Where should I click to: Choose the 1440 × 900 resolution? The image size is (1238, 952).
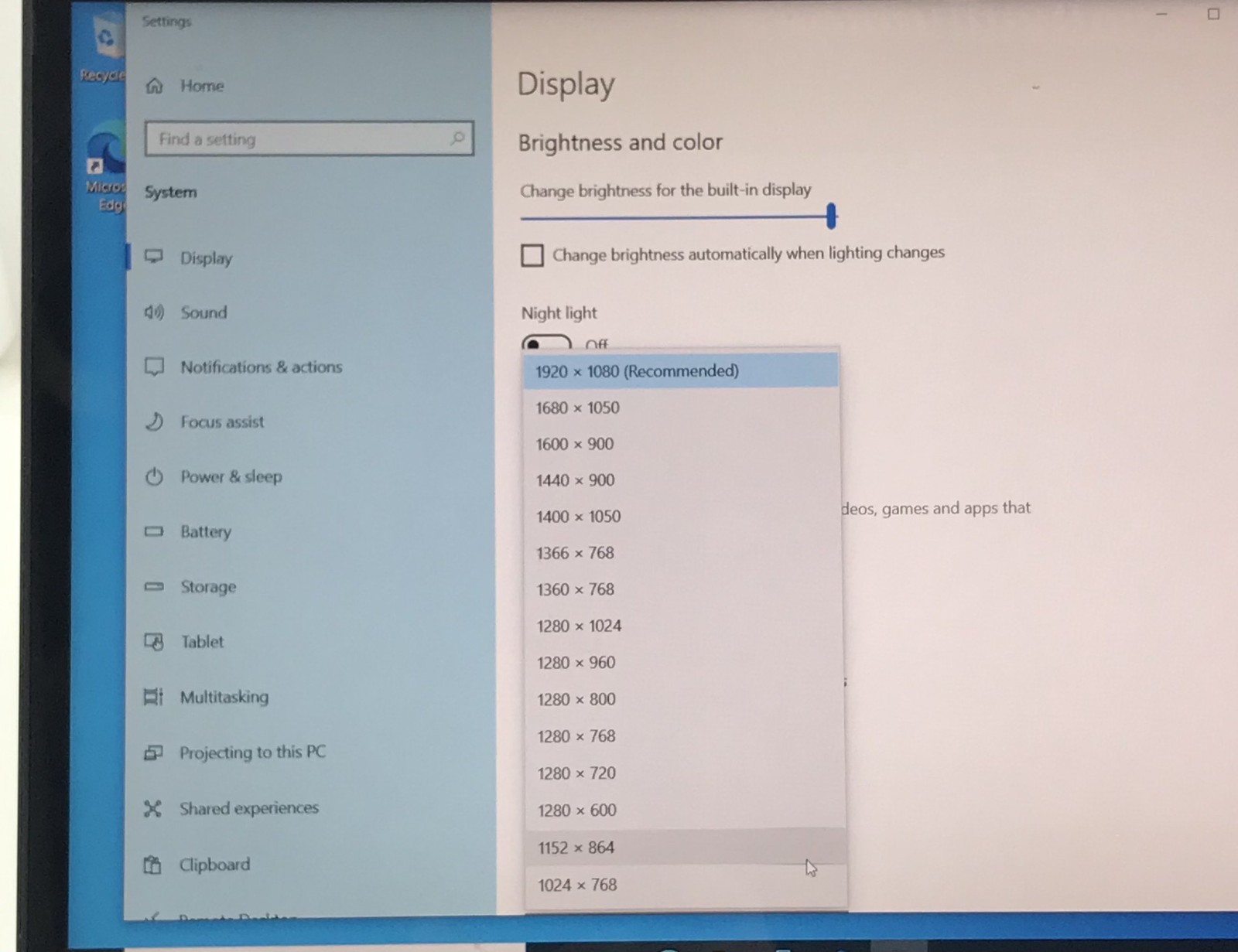click(682, 480)
